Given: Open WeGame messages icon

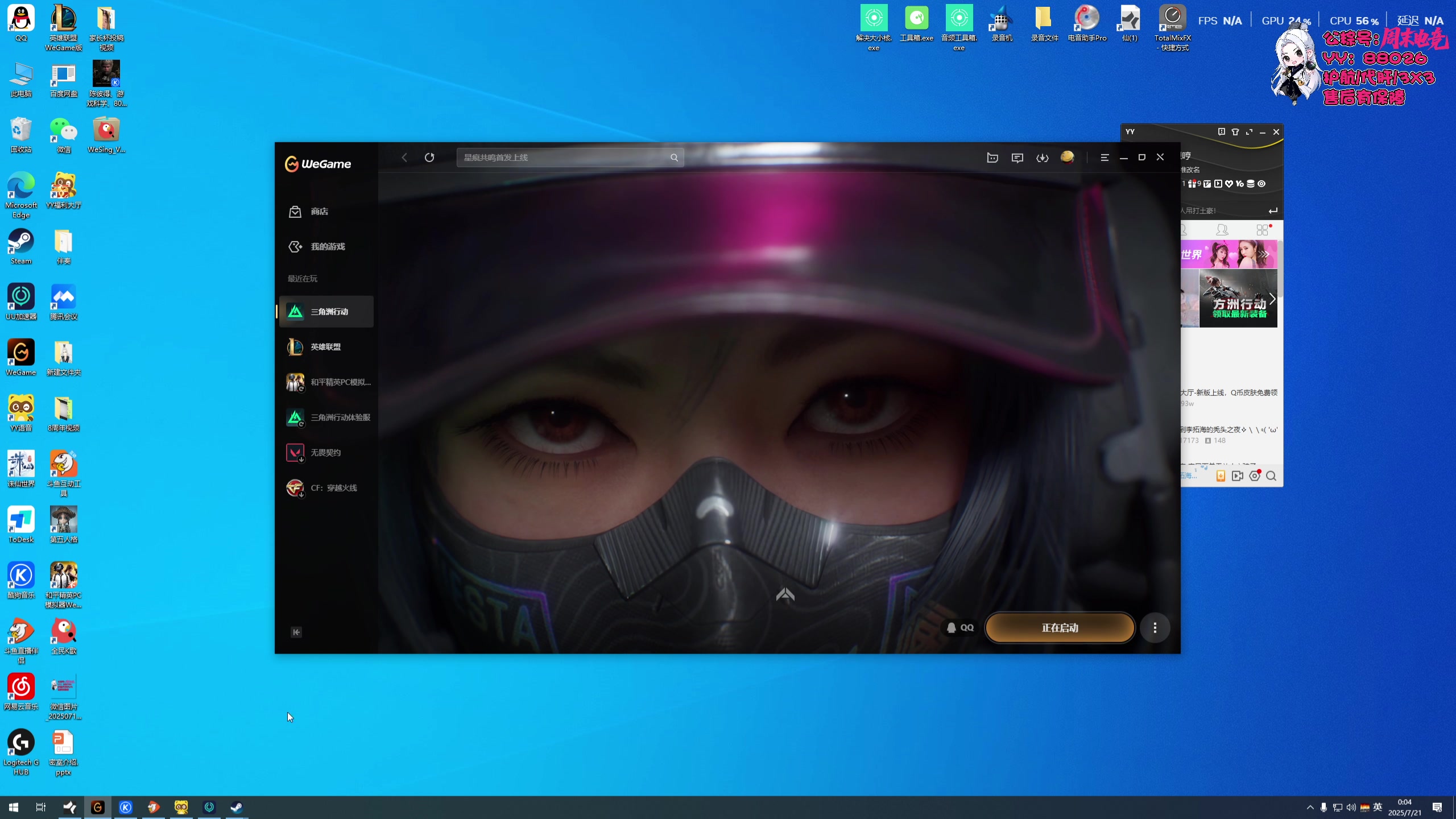Looking at the screenshot, I should coord(1017,158).
